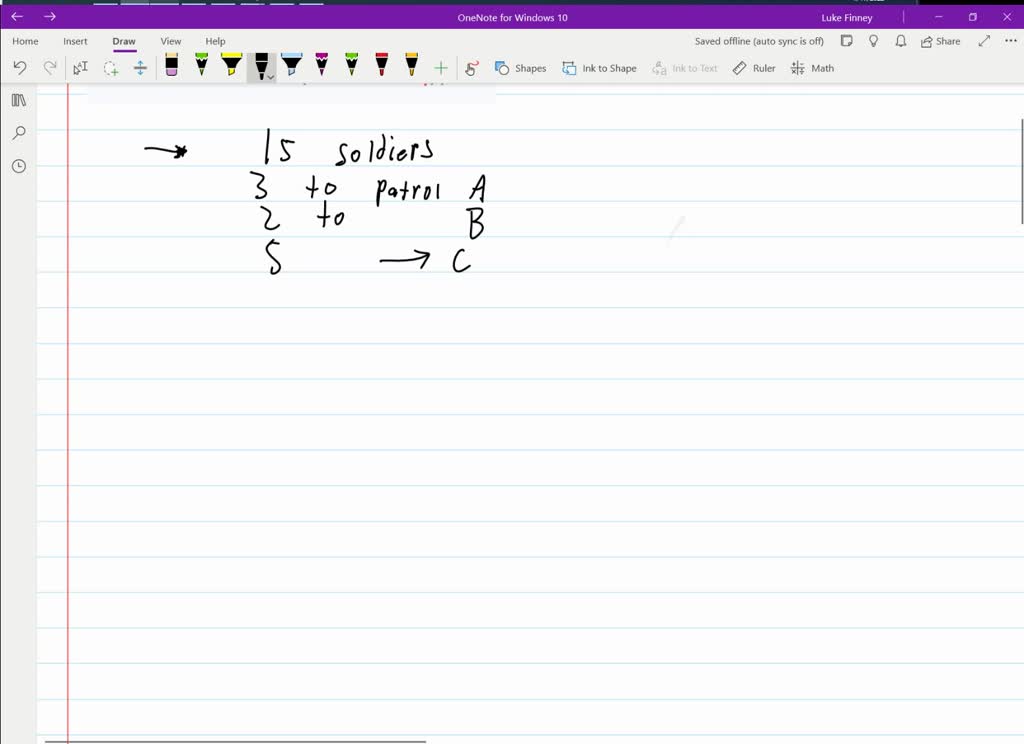Image resolution: width=1024 pixels, height=744 pixels.
Task: Show the notebooks list in the sidebar
Action: 17,100
